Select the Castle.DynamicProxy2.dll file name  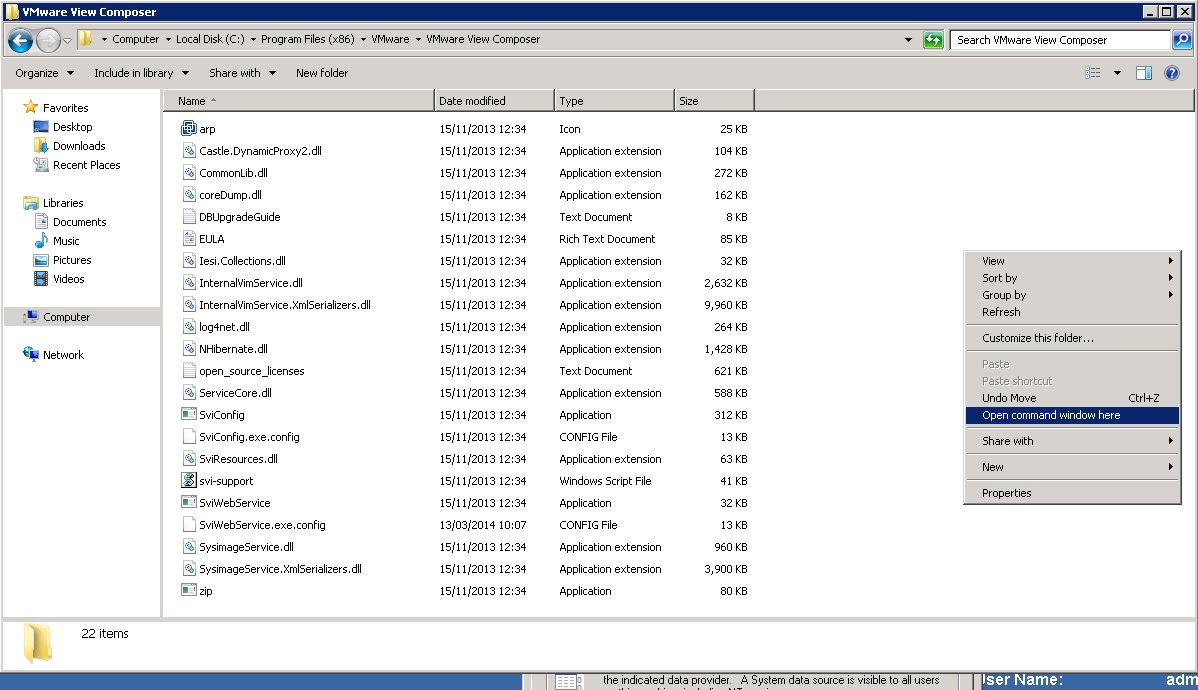pyautogui.click(x=261, y=151)
